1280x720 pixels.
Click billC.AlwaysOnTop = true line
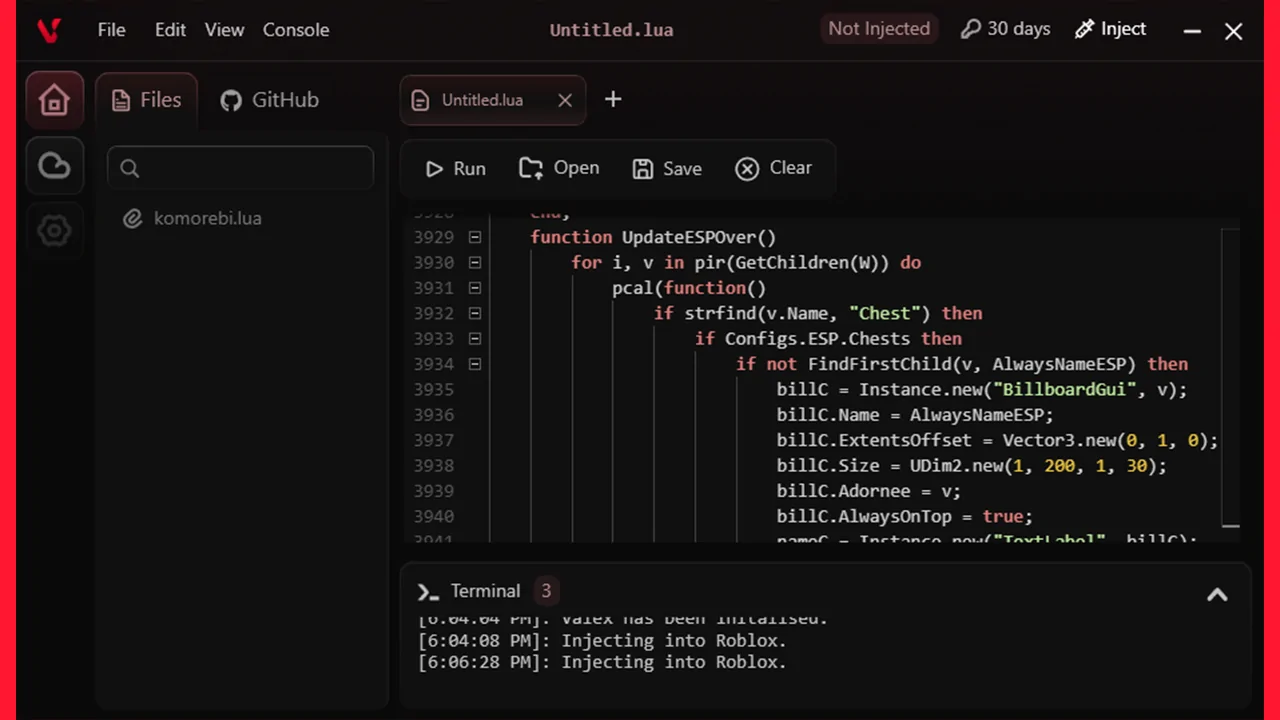click(905, 516)
